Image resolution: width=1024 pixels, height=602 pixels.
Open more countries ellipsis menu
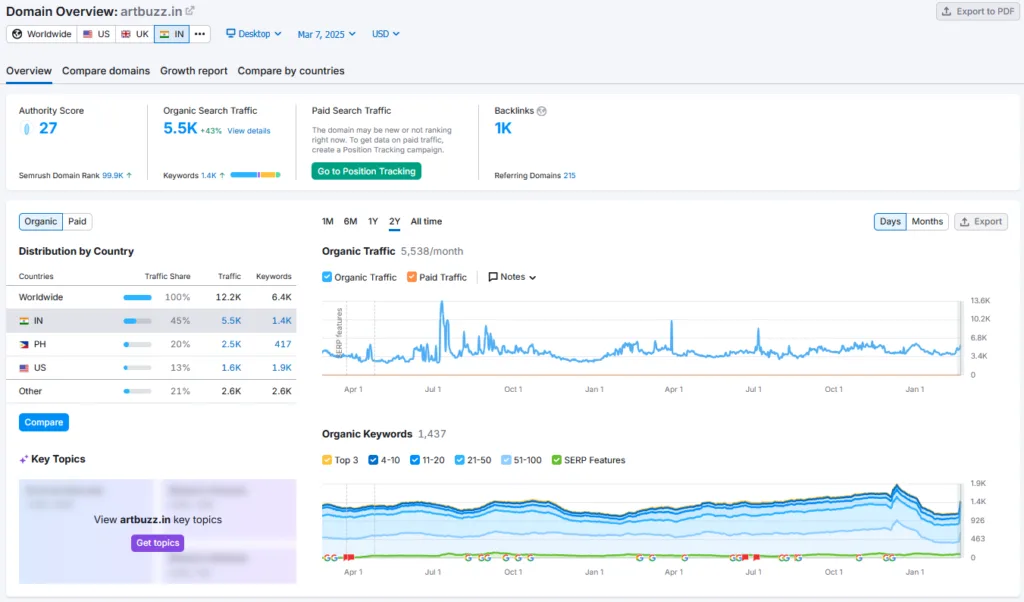click(200, 34)
